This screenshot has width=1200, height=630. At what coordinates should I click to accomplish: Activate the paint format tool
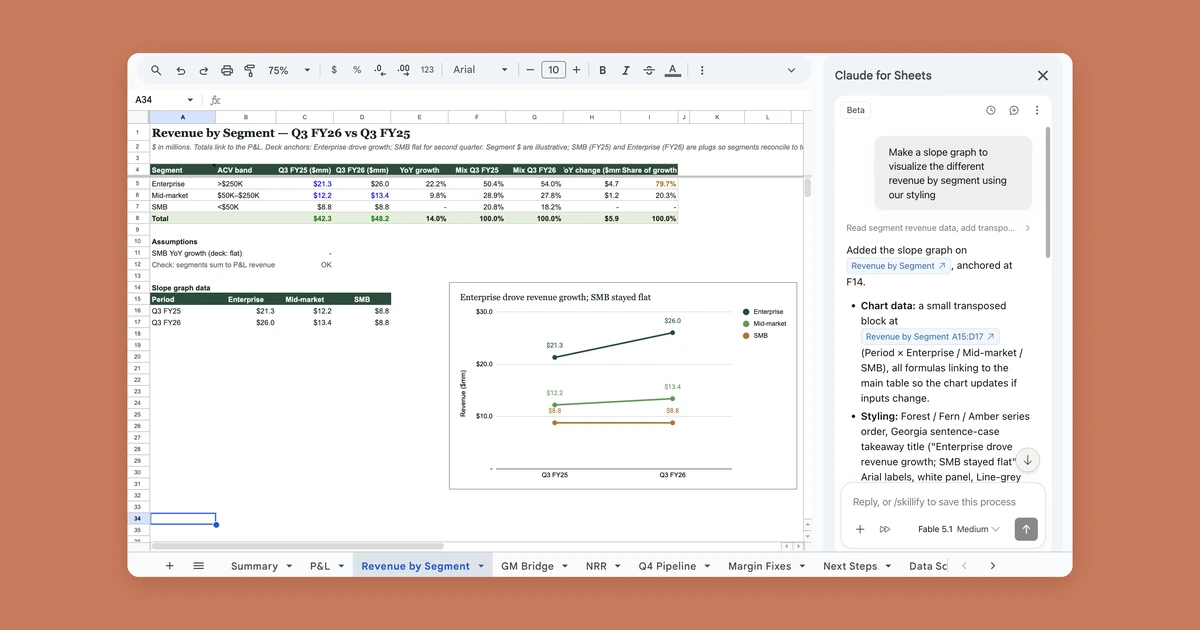[x=250, y=70]
